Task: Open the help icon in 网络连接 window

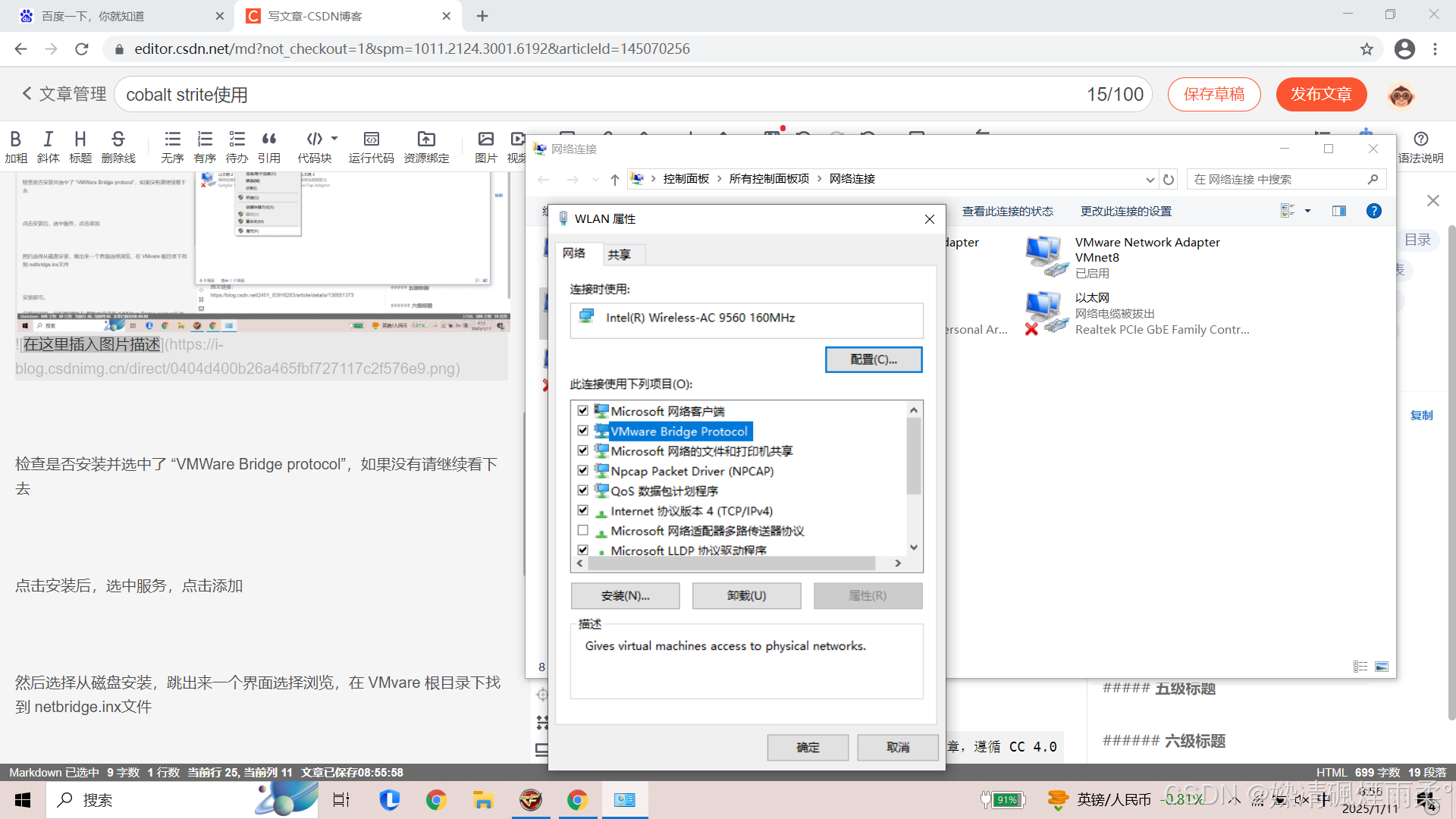Action: 1373,212
